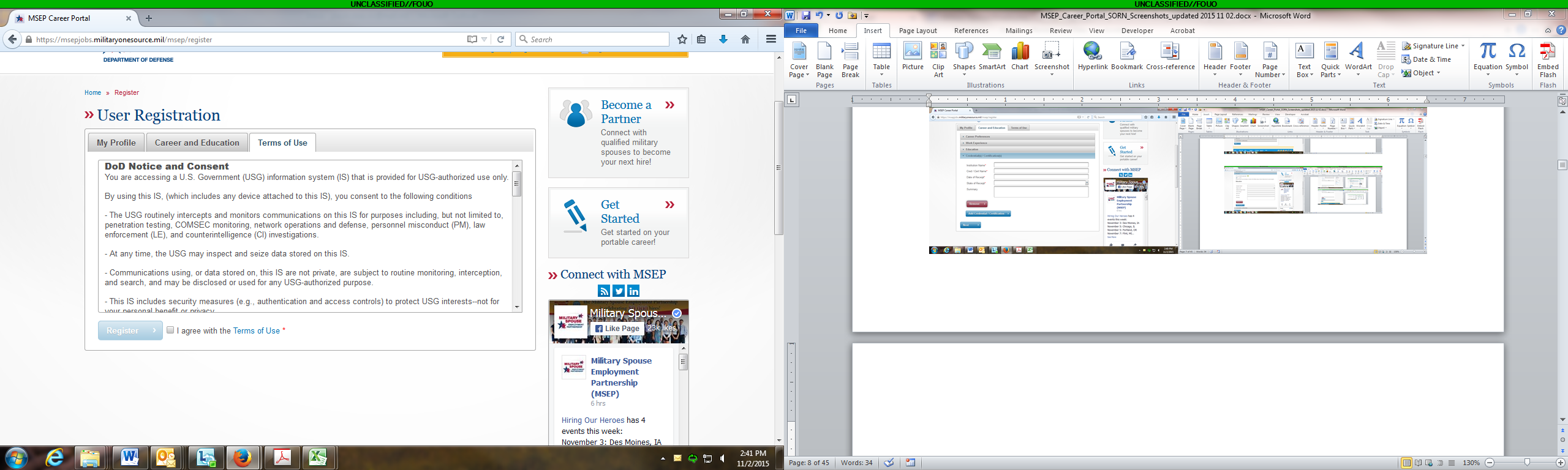Save the Word document from Quick Access toolbar

click(806, 15)
